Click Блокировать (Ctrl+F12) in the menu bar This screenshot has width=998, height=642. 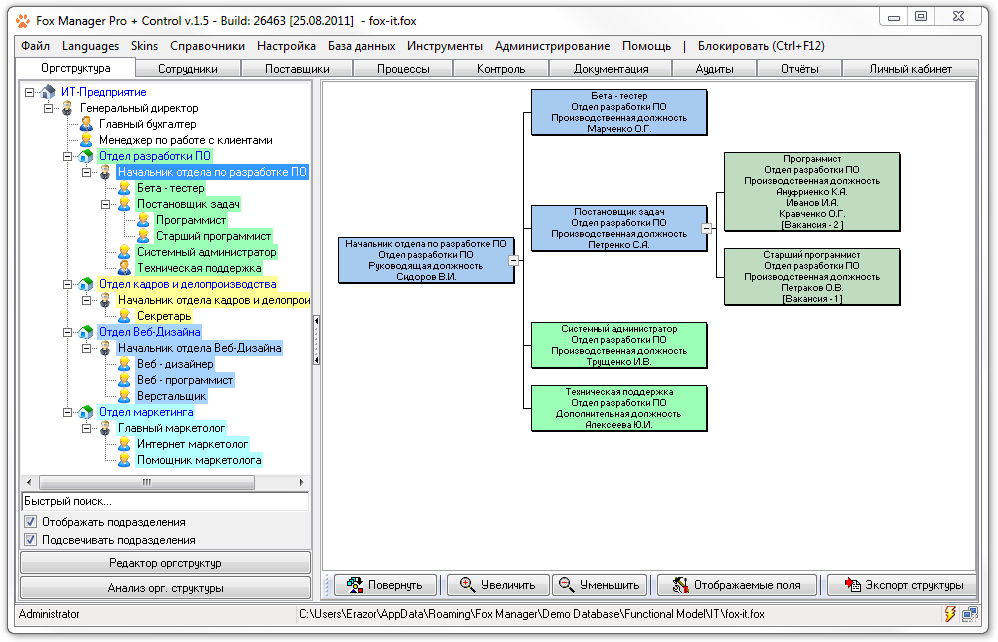point(761,46)
